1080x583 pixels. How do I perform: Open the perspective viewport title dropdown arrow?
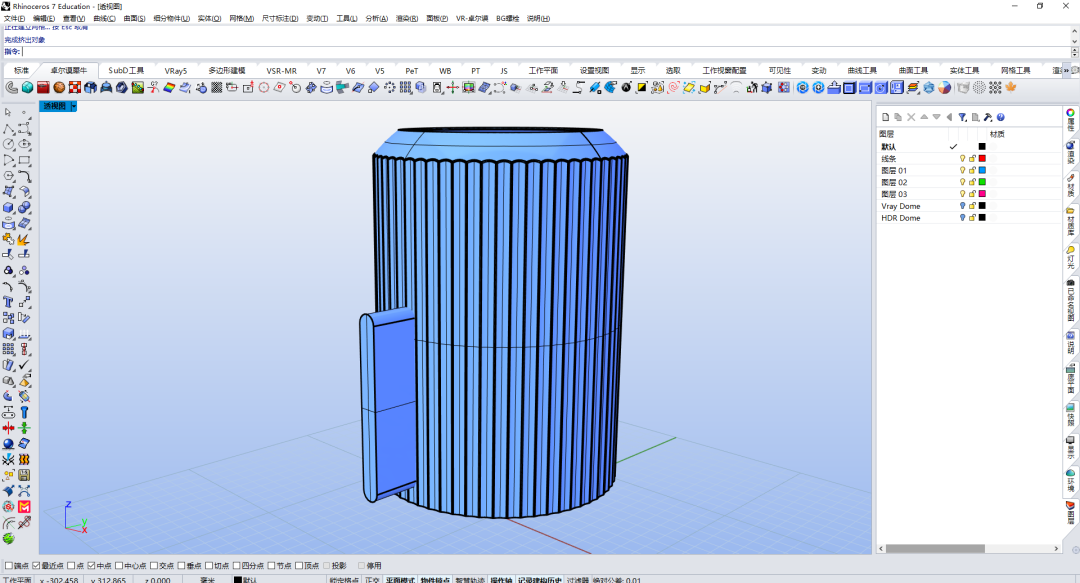[x=74, y=106]
